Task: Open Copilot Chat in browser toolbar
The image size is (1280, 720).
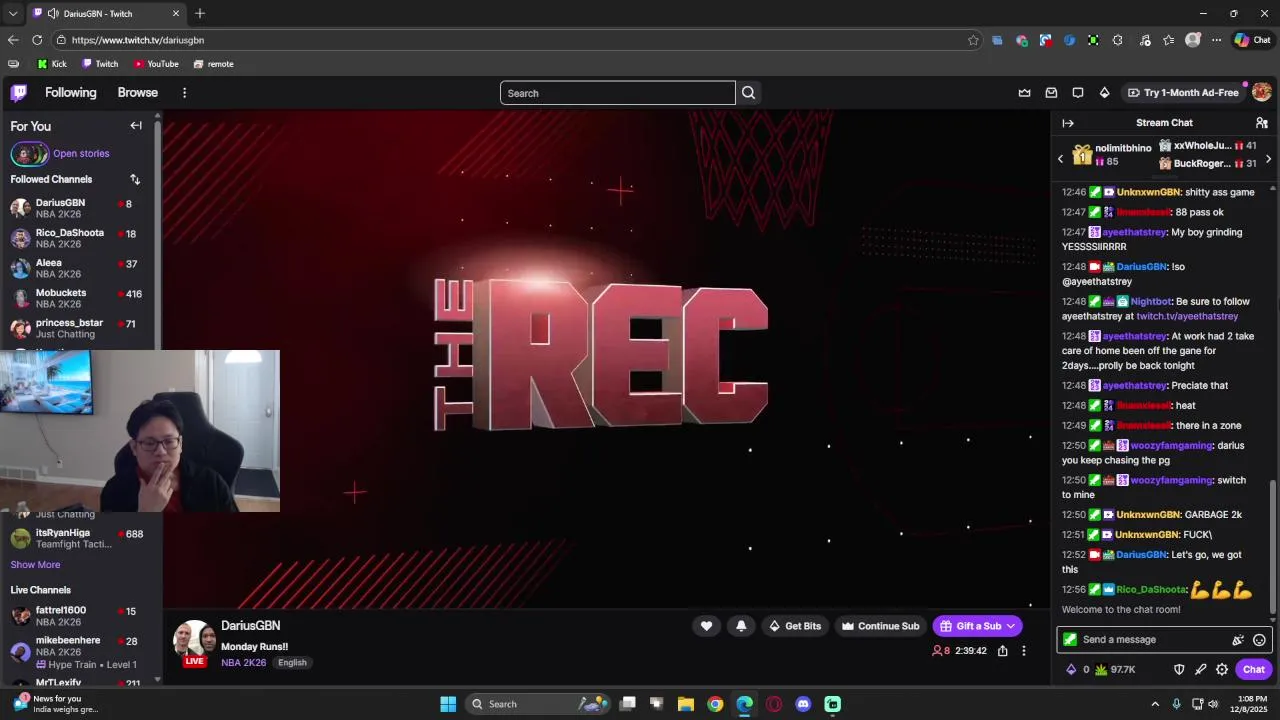Action: (1253, 40)
